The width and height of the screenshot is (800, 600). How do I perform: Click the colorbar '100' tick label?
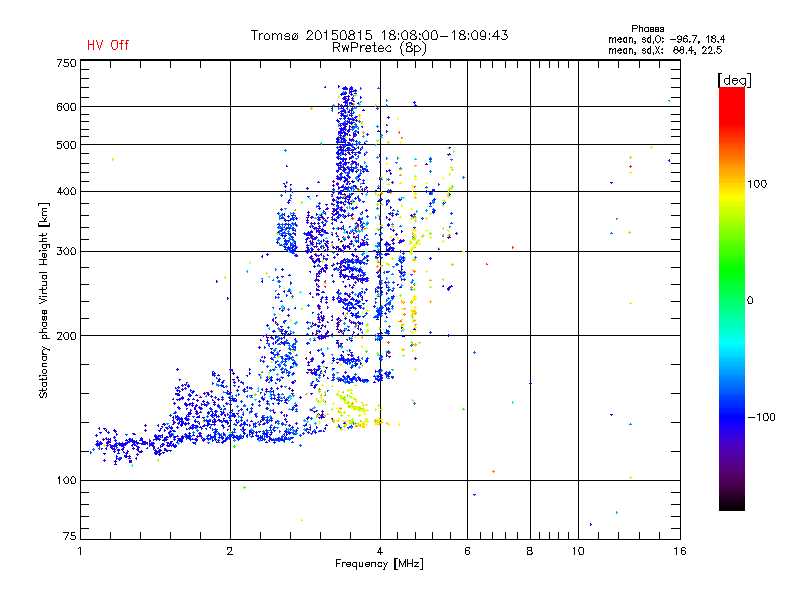point(757,184)
